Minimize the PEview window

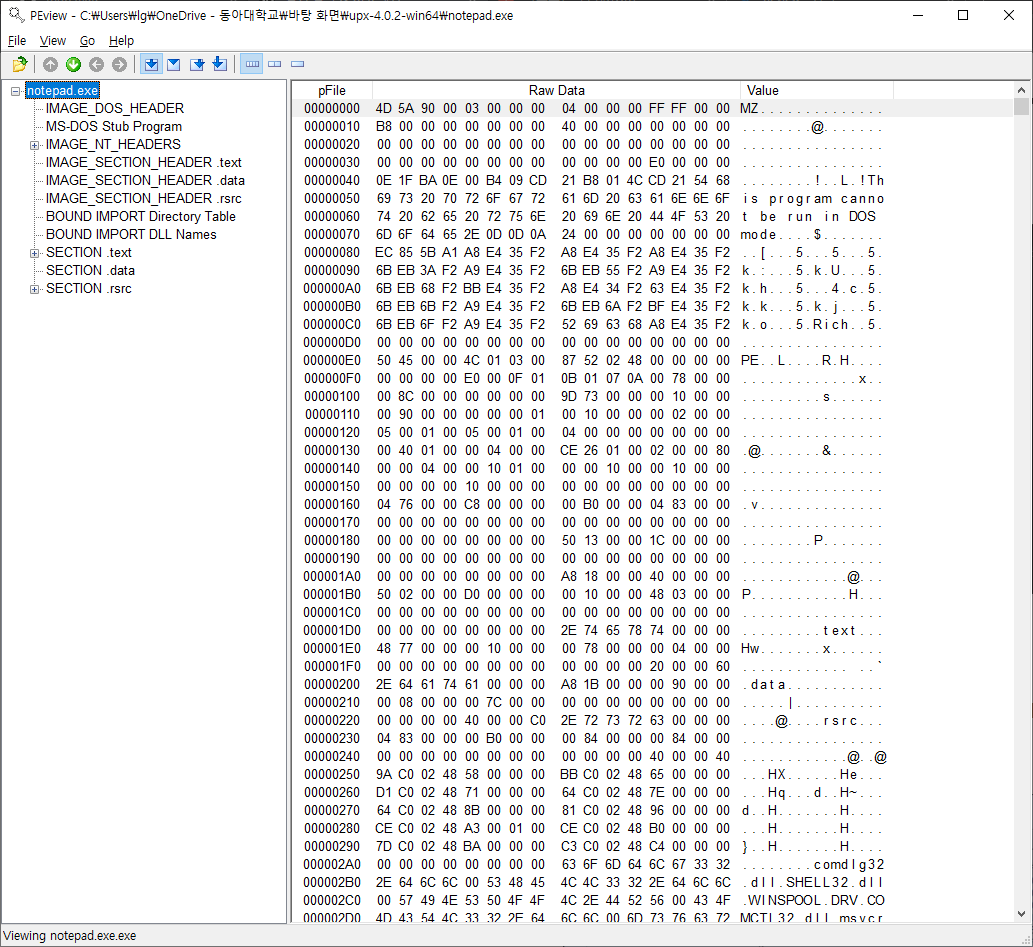[x=918, y=15]
